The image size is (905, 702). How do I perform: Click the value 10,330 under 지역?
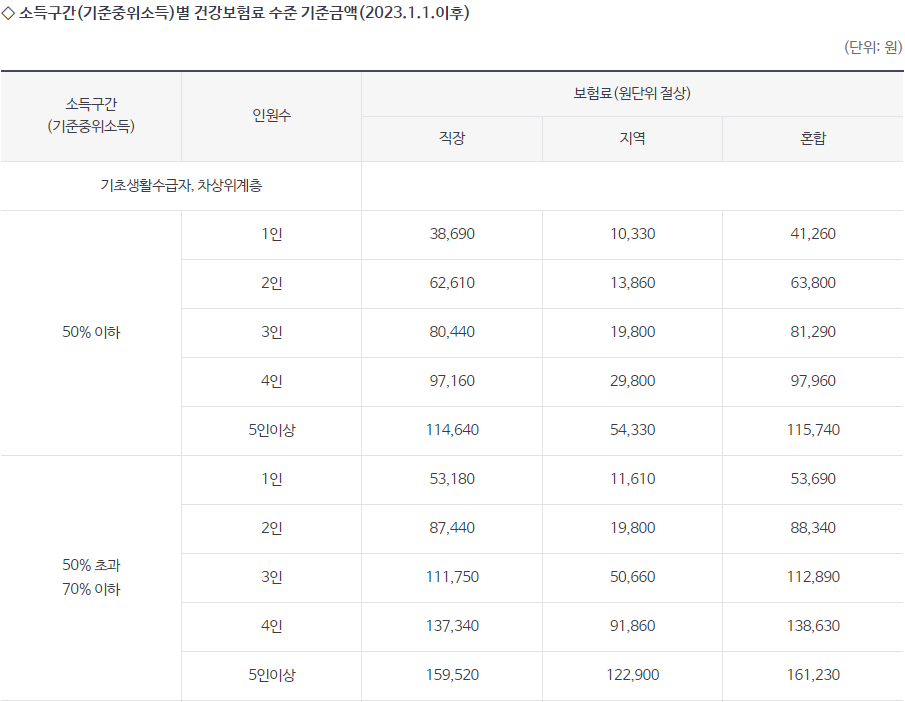(632, 234)
